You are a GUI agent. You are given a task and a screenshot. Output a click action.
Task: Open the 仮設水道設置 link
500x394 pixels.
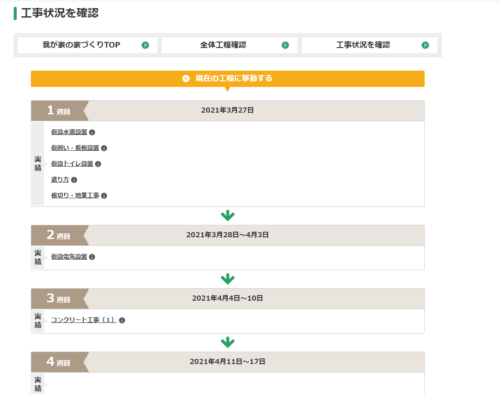[69, 132]
